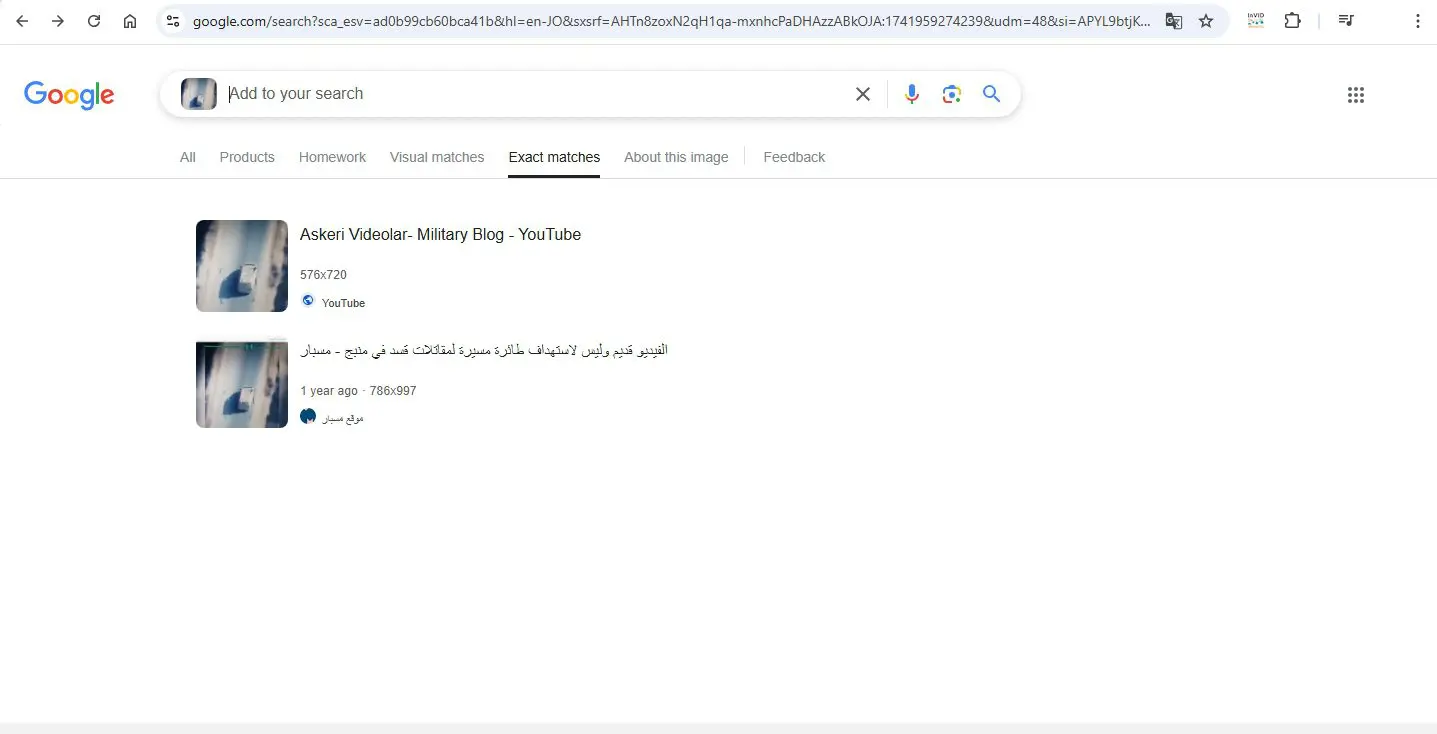Open the YouTube result thumbnail image

[x=242, y=266]
